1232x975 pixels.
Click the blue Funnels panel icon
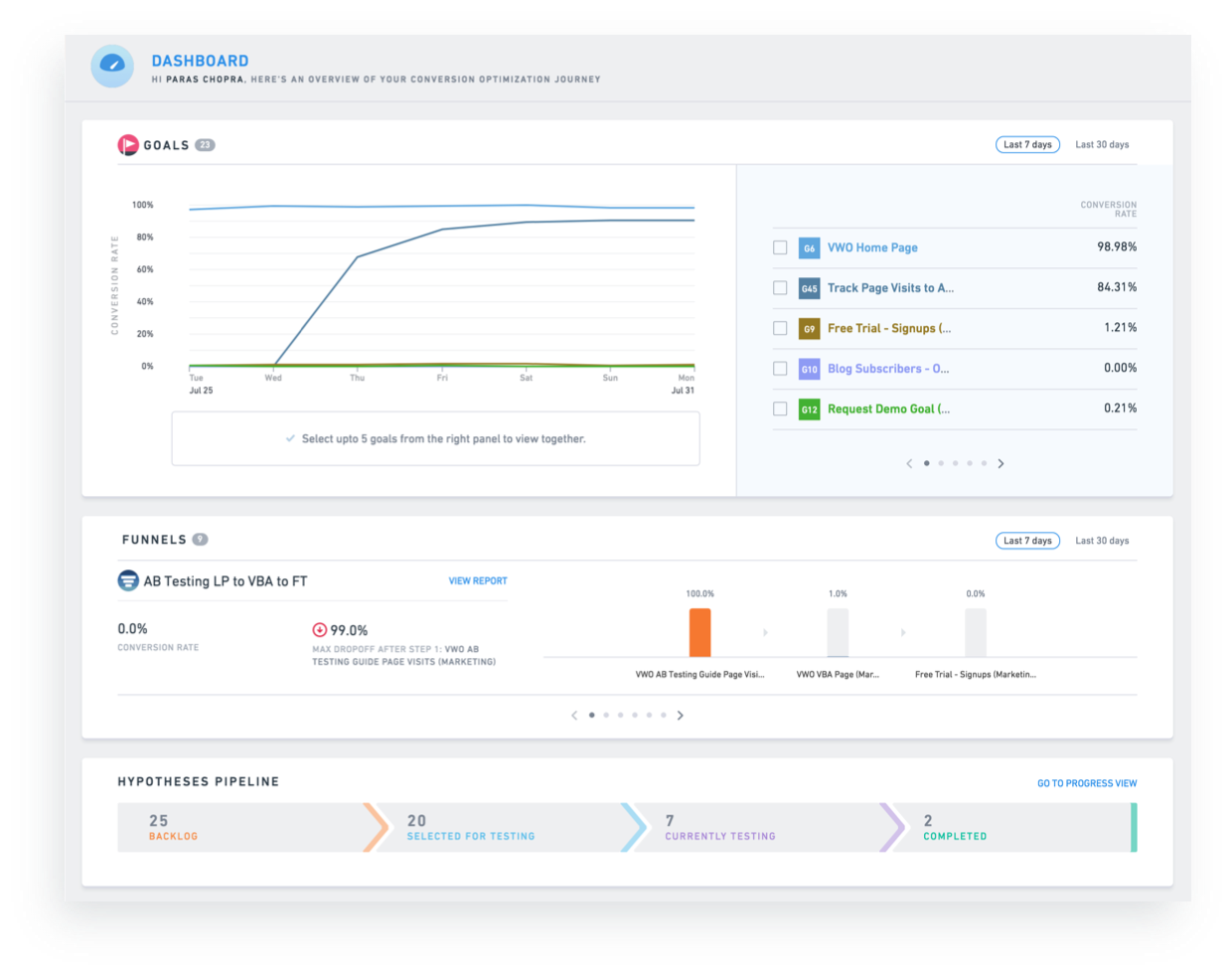[x=128, y=580]
